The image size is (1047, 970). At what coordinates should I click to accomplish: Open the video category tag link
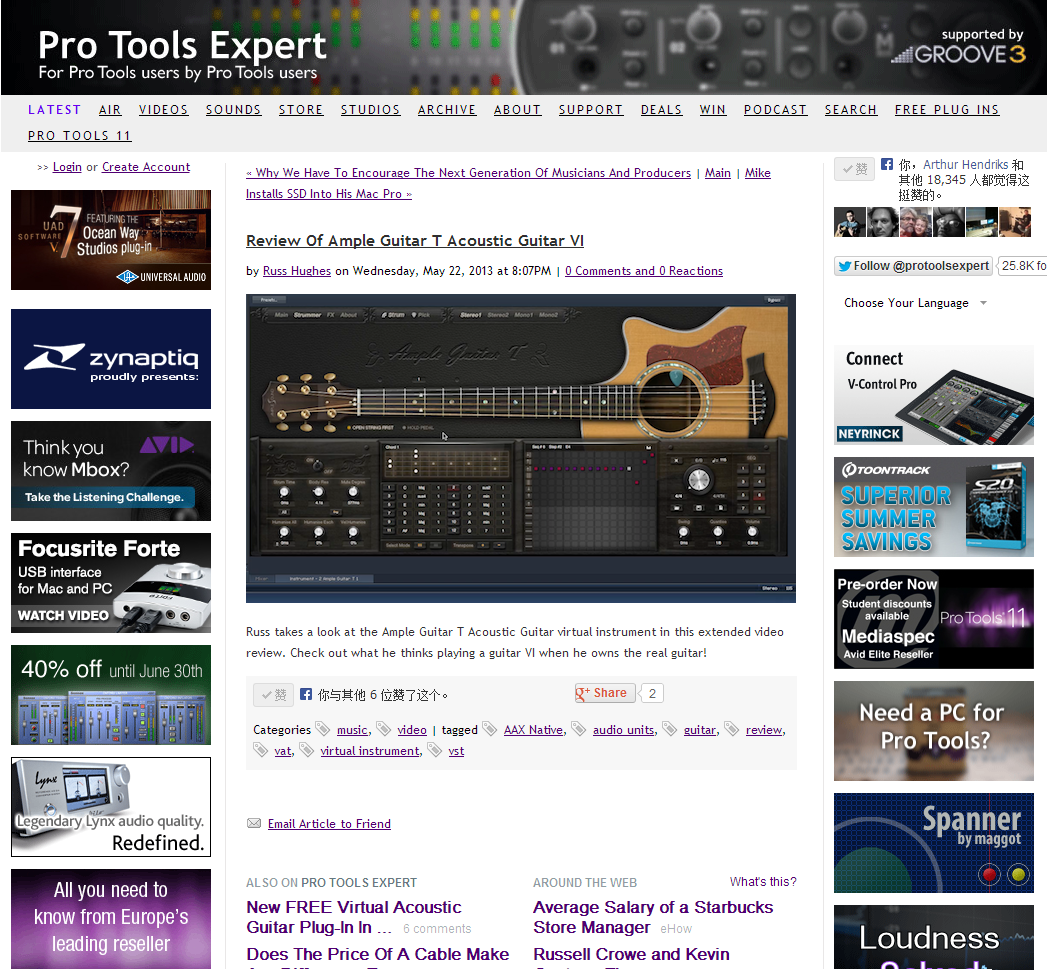point(412,730)
